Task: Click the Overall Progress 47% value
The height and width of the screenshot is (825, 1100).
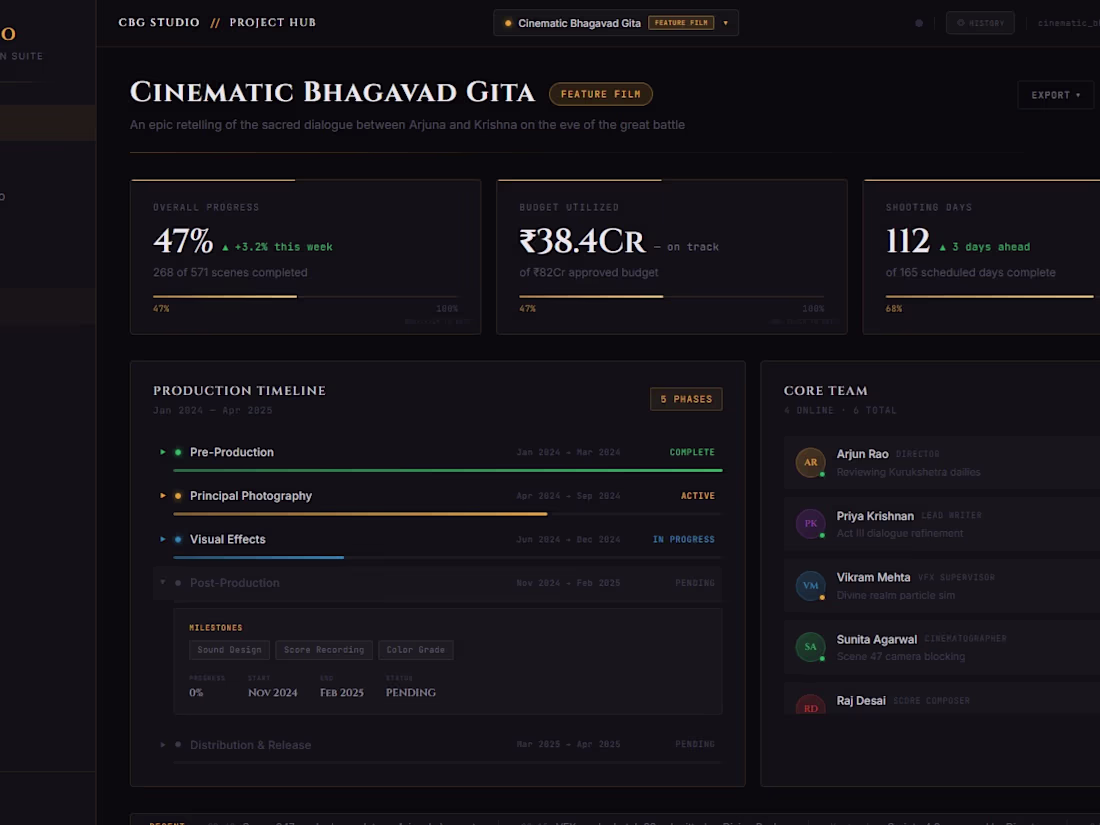Action: [x=183, y=241]
